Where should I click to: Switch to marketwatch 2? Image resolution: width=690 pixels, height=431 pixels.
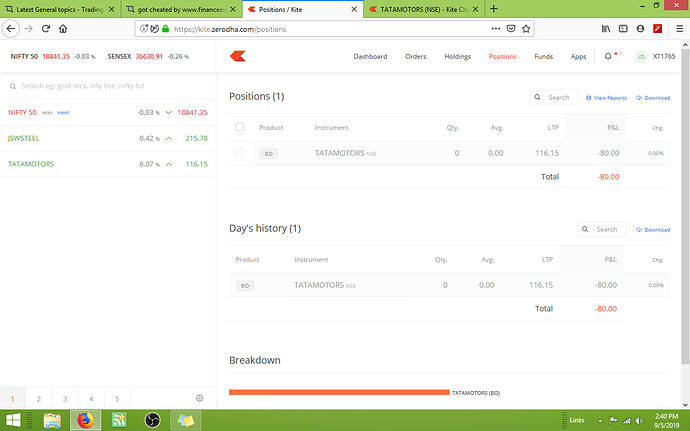pyautogui.click(x=39, y=398)
